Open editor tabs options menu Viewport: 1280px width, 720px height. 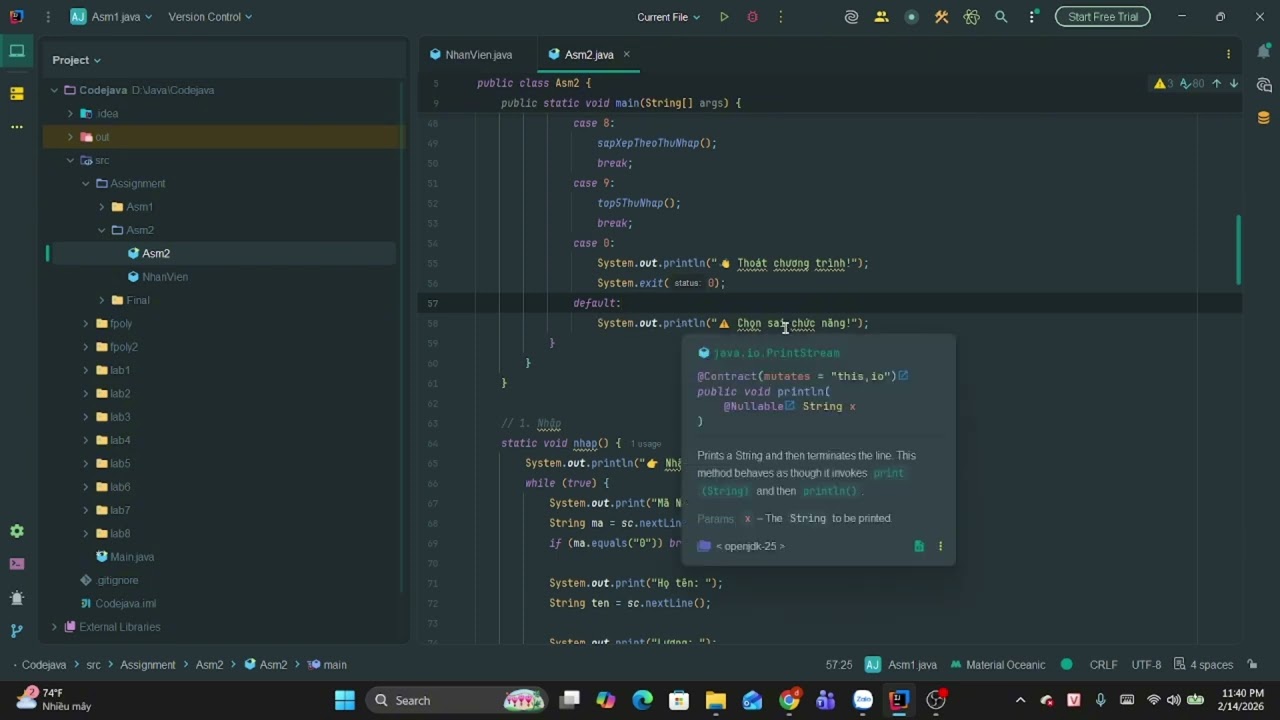[1228, 54]
